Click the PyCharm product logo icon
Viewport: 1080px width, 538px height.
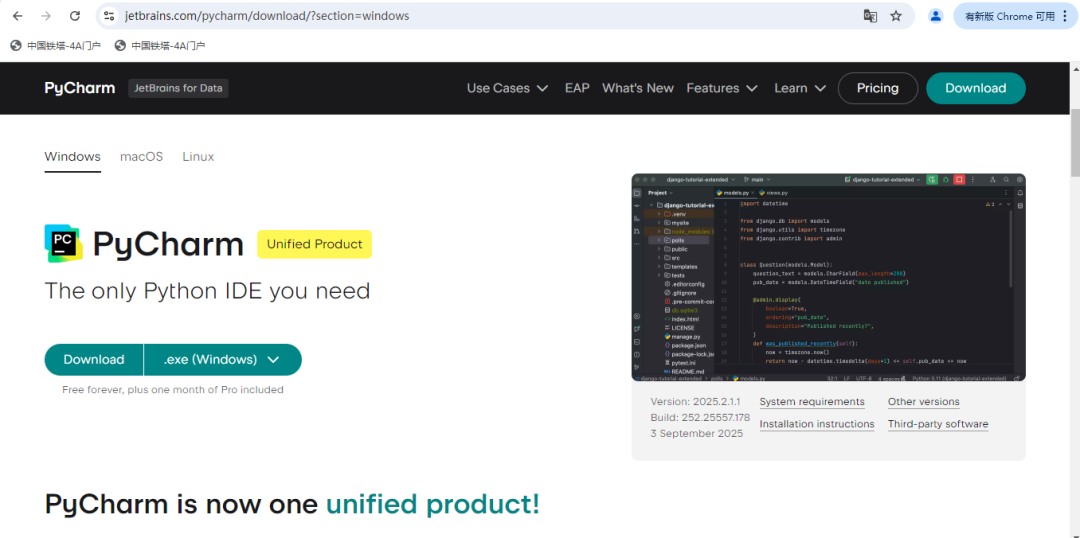pos(63,244)
